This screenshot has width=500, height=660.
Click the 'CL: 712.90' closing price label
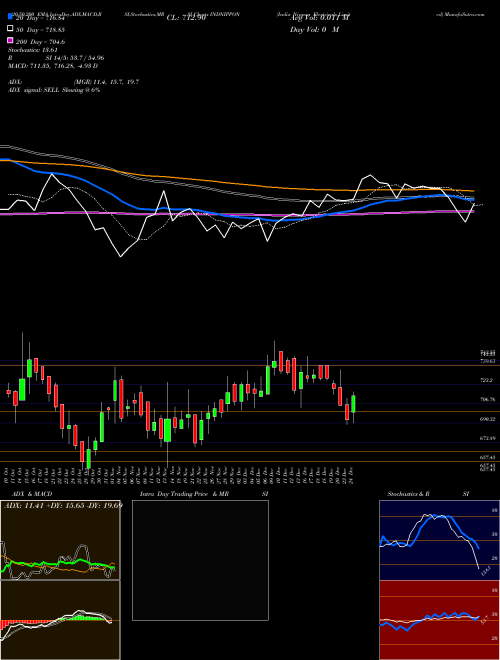[186, 18]
